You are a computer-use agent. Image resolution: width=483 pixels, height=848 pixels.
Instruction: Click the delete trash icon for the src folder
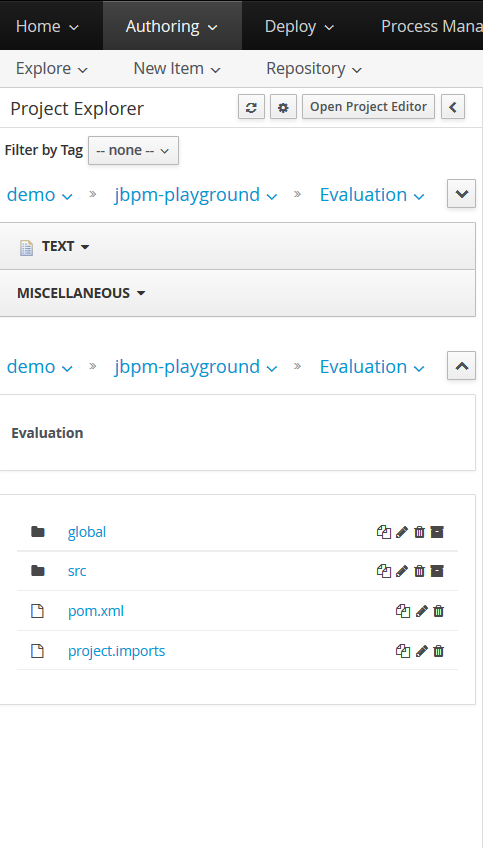(x=419, y=571)
